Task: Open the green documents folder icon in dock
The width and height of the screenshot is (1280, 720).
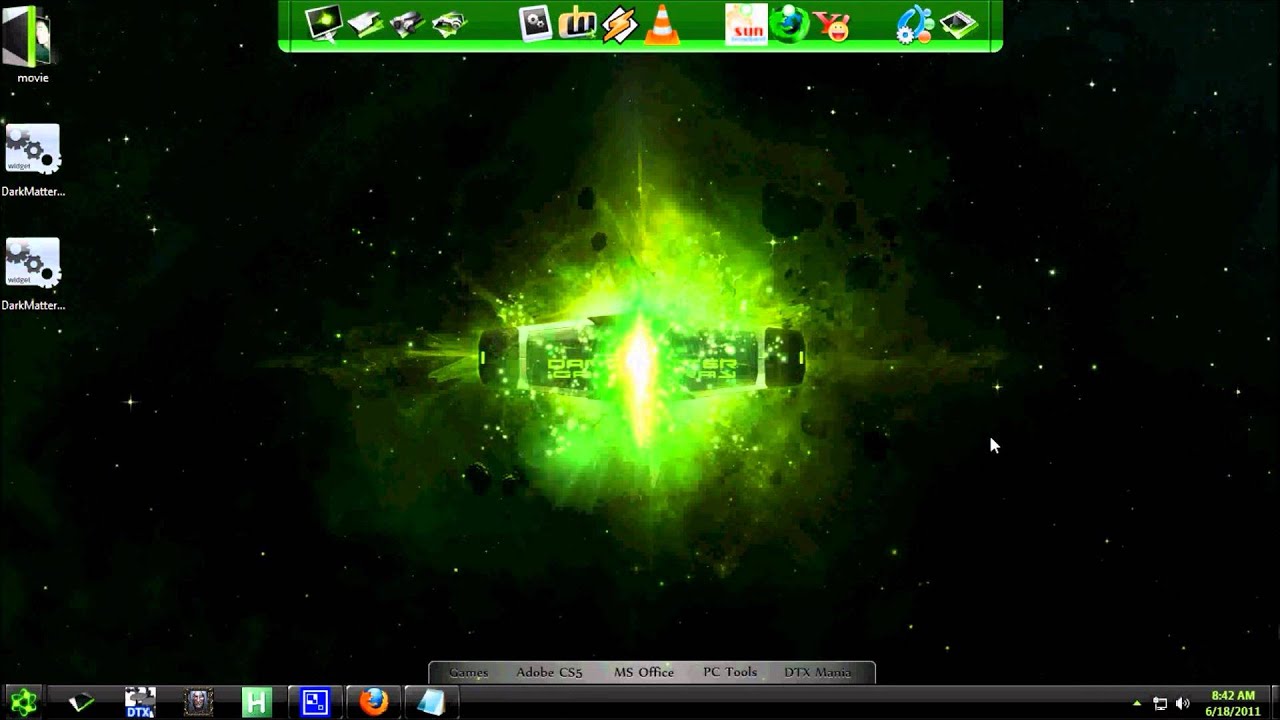Action: 366,24
